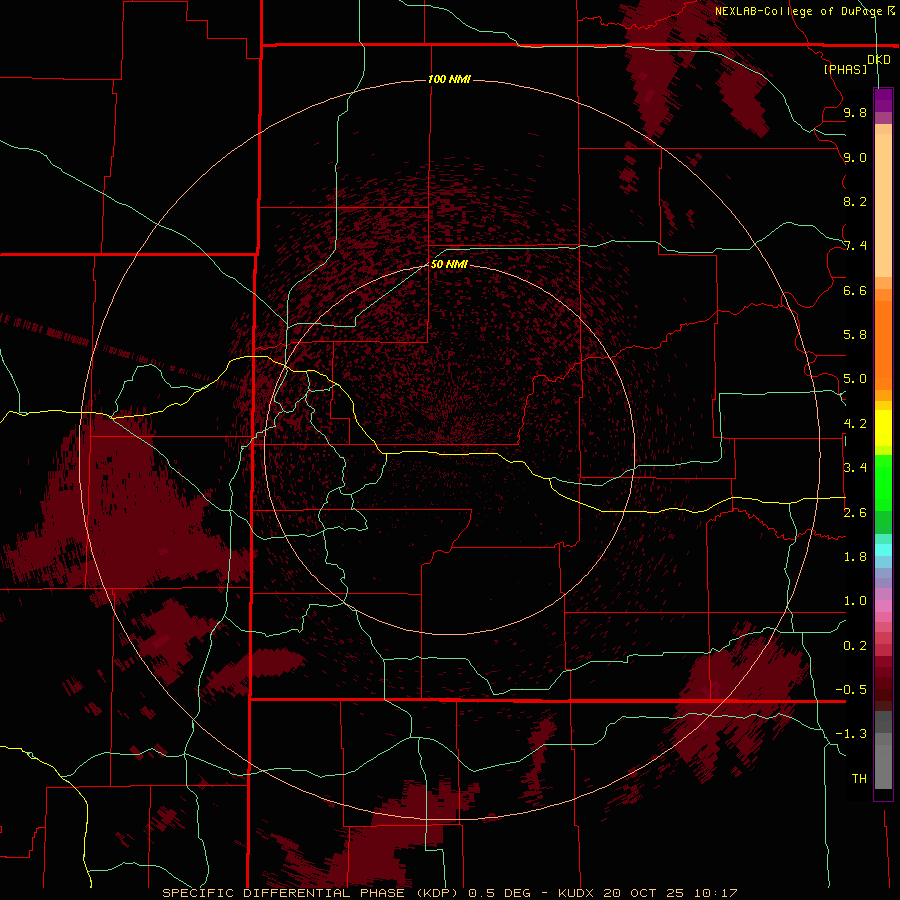
Task: Click the 1.0 scale value
Action: click(x=855, y=601)
